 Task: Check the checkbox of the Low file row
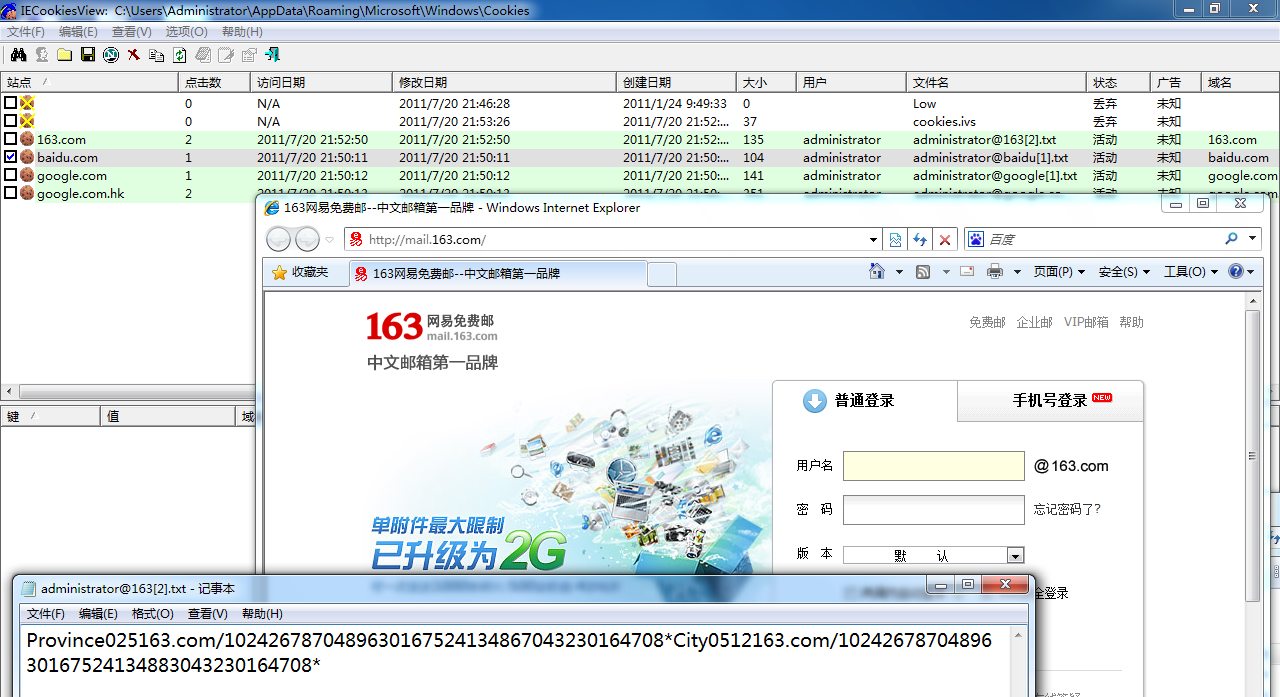[10, 103]
